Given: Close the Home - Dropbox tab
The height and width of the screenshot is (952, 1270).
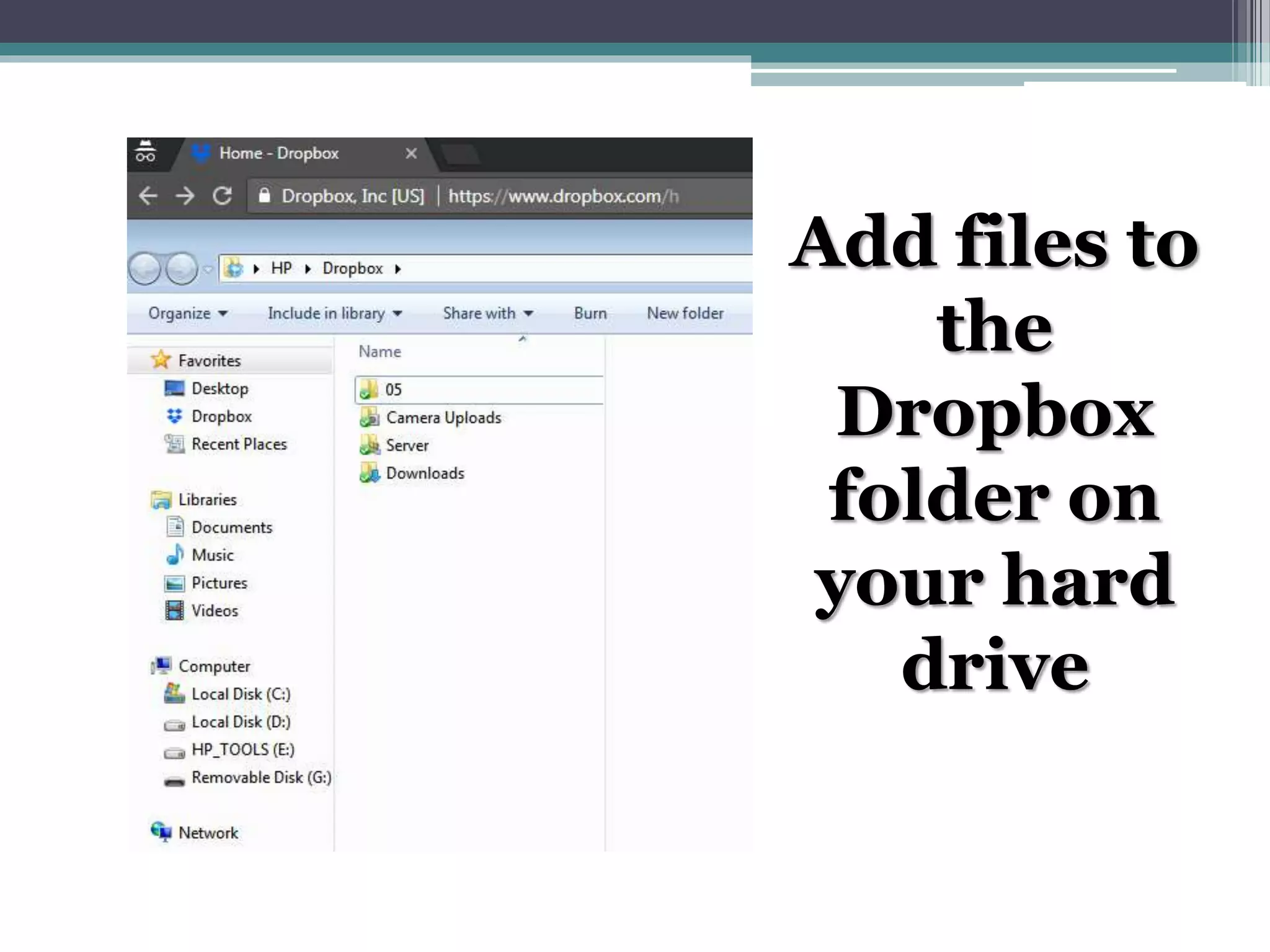Looking at the screenshot, I should coord(411,153).
